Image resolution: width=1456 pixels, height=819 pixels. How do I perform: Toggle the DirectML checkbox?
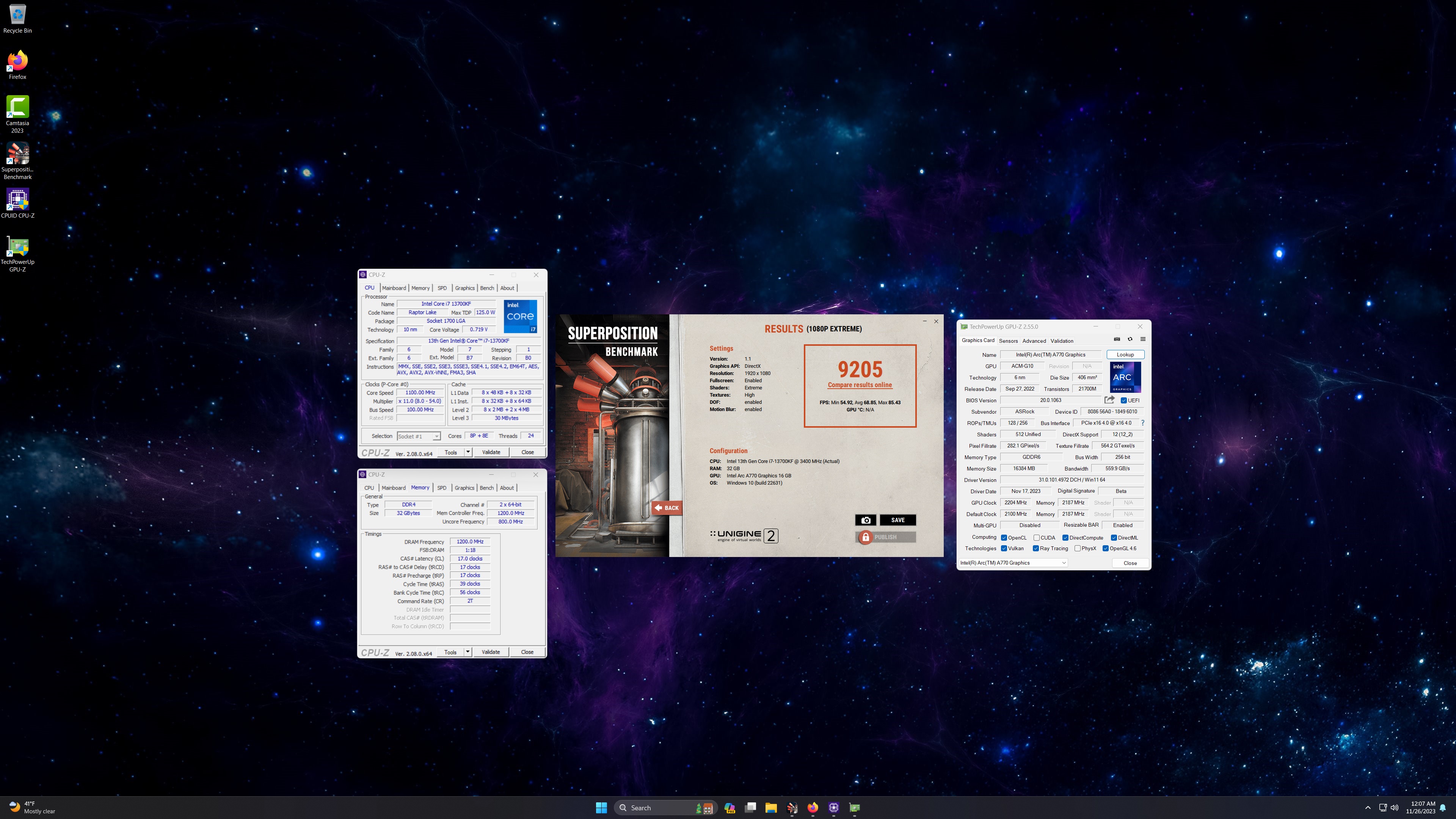point(1114,538)
